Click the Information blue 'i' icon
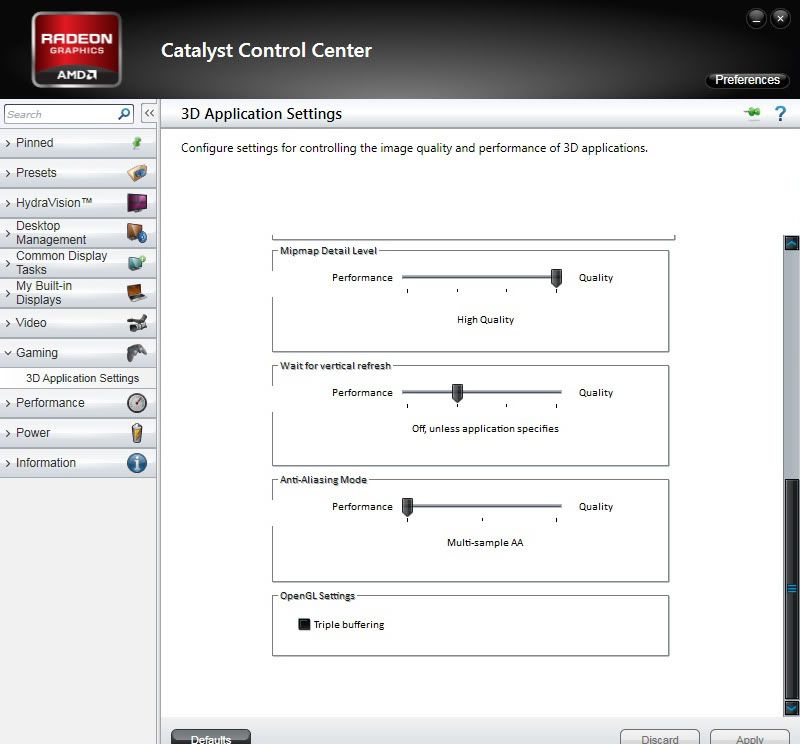This screenshot has height=744, width=800. (137, 463)
